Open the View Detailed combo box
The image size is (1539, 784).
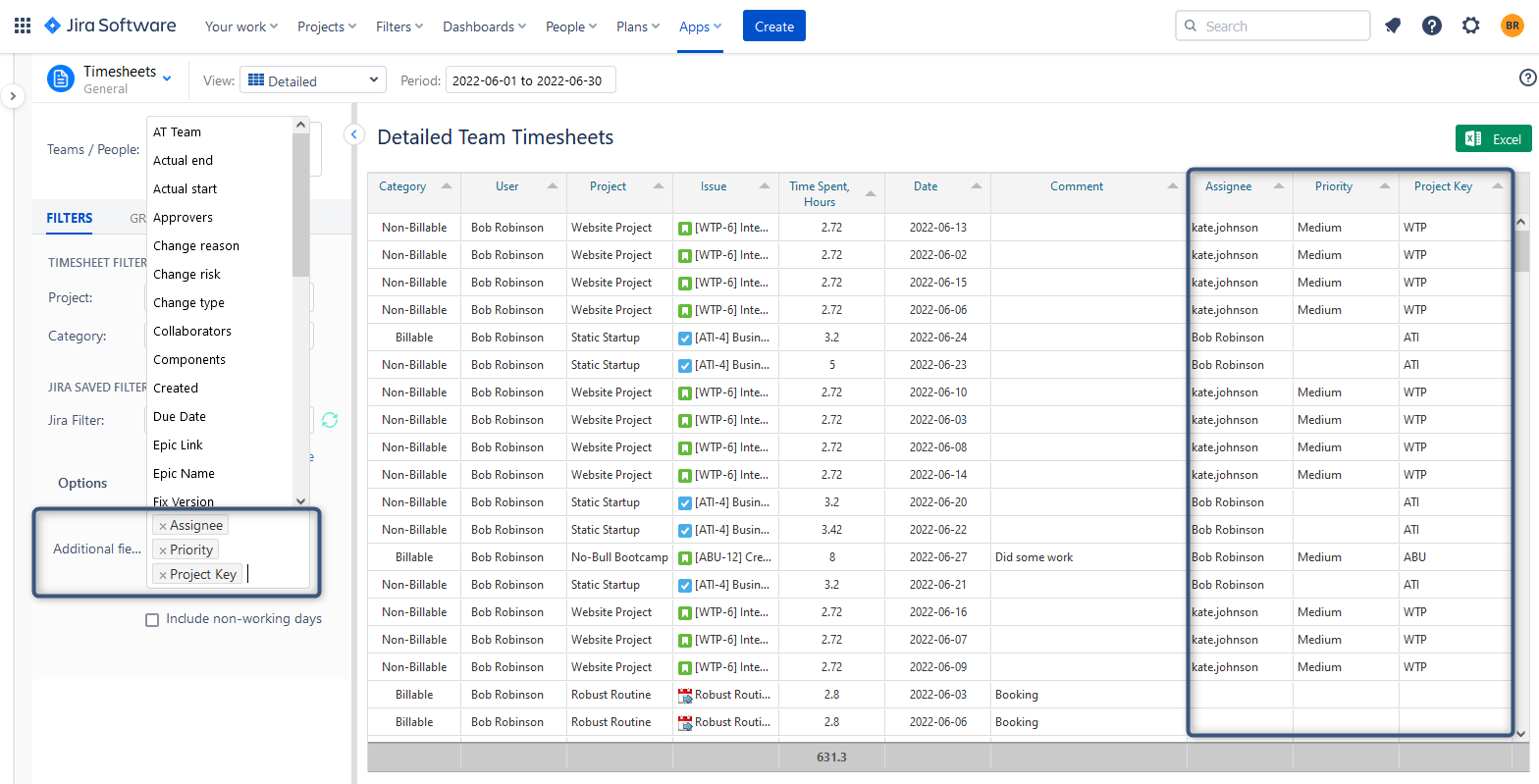tap(313, 80)
